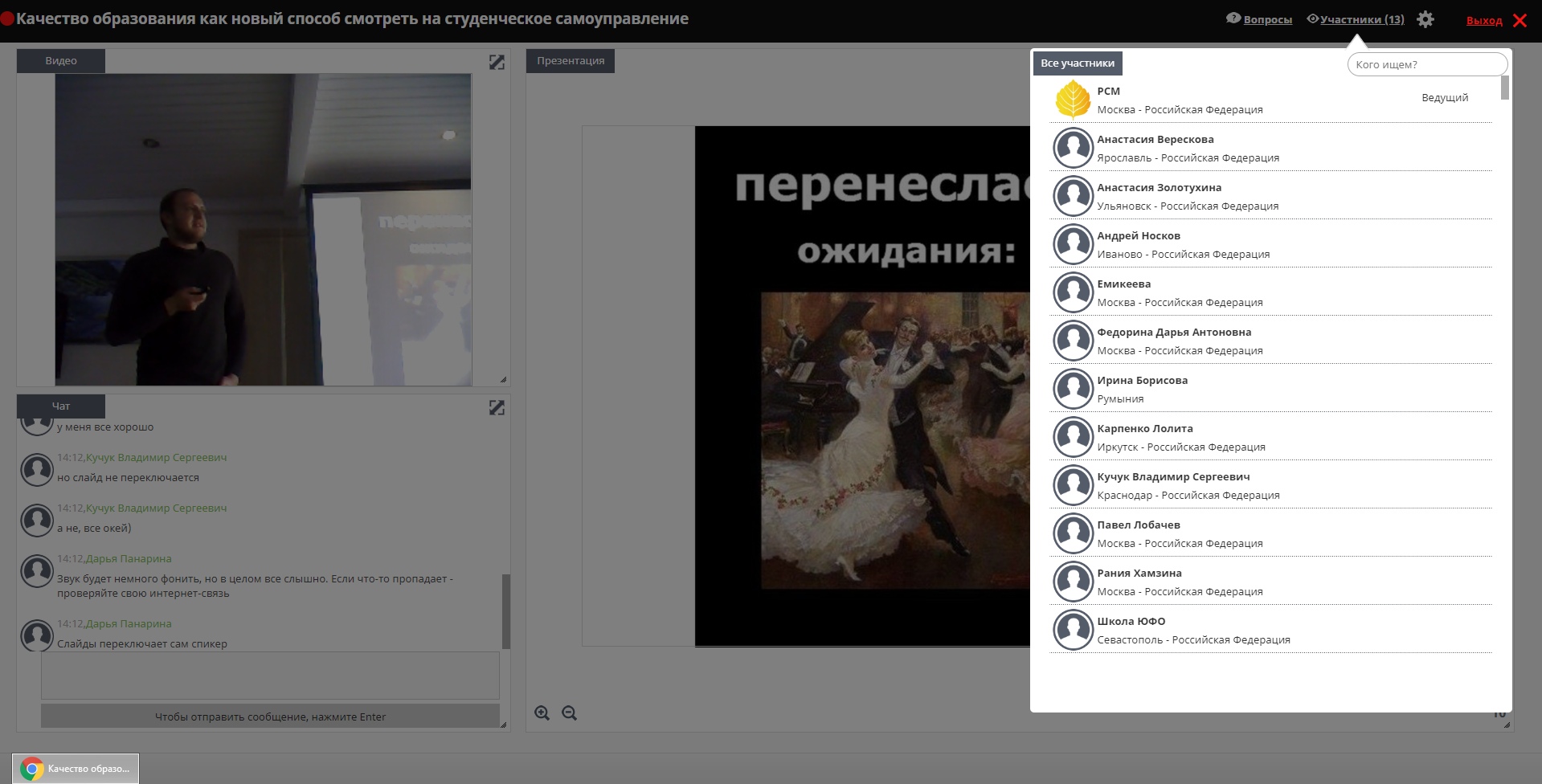Click the chat scrollbar
The width and height of the screenshot is (1542, 784).
(x=505, y=610)
